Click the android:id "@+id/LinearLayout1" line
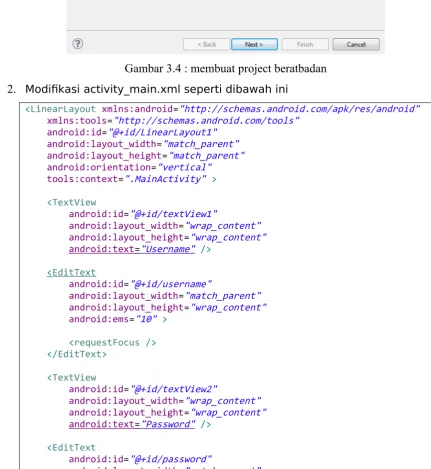The image size is (431, 469). click(x=132, y=133)
